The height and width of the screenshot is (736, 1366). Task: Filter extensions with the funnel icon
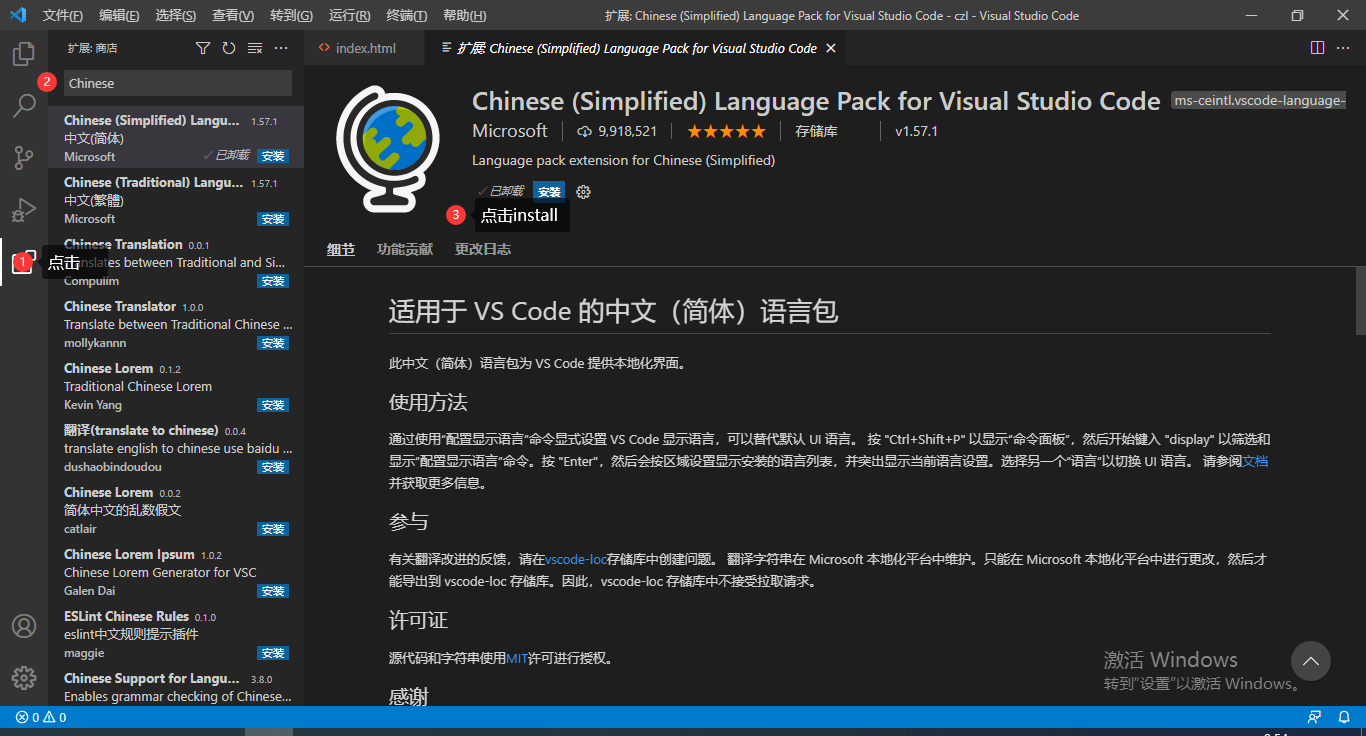click(203, 48)
